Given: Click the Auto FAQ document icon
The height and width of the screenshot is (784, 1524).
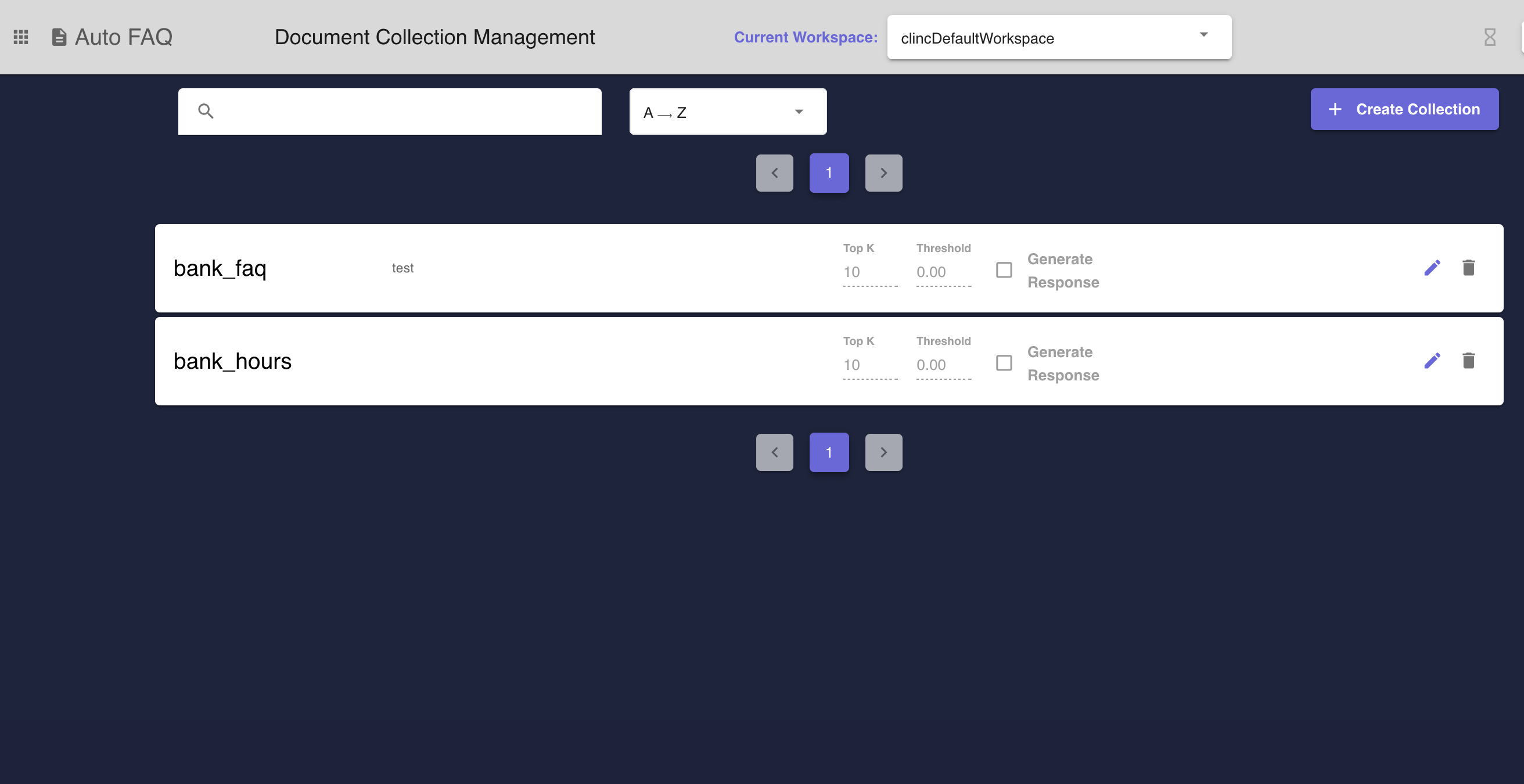Looking at the screenshot, I should (x=59, y=37).
